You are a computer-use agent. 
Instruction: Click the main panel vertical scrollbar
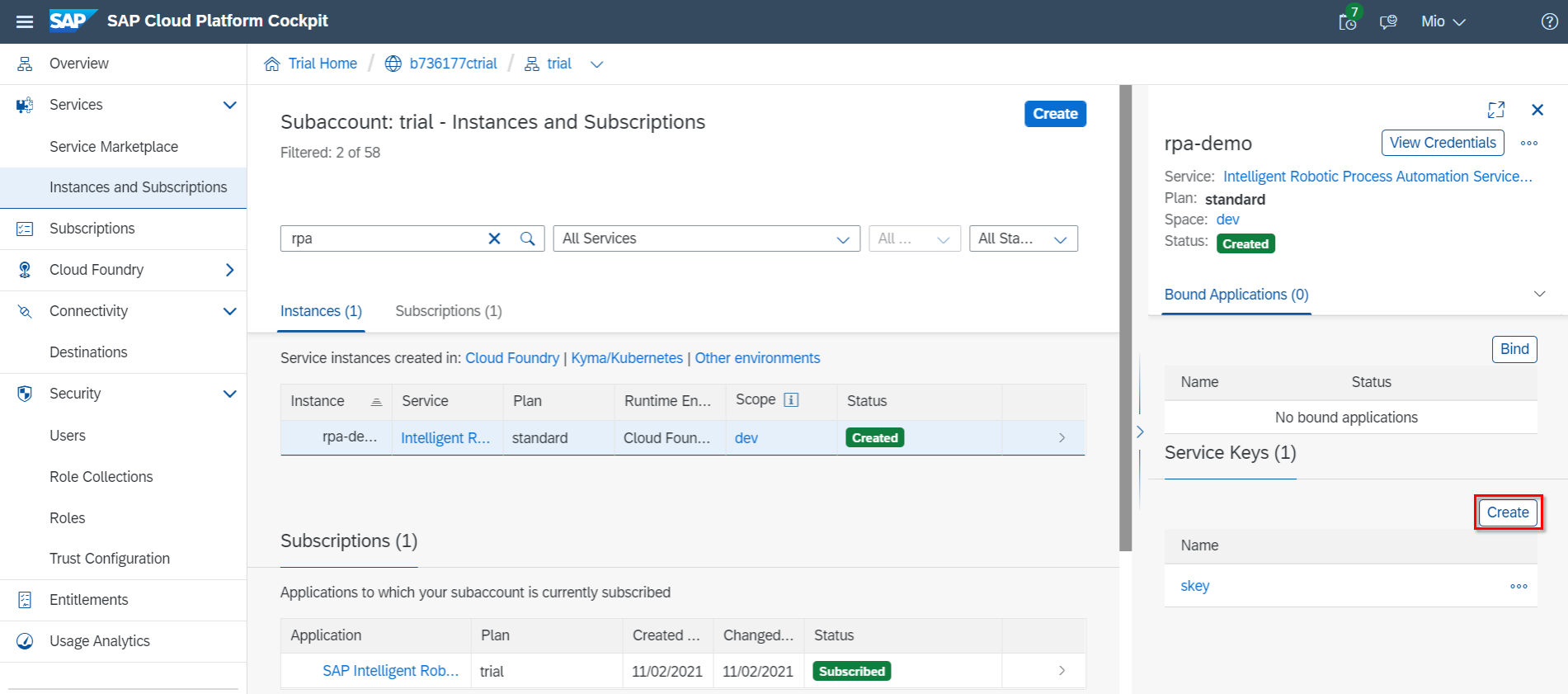tap(1126, 318)
